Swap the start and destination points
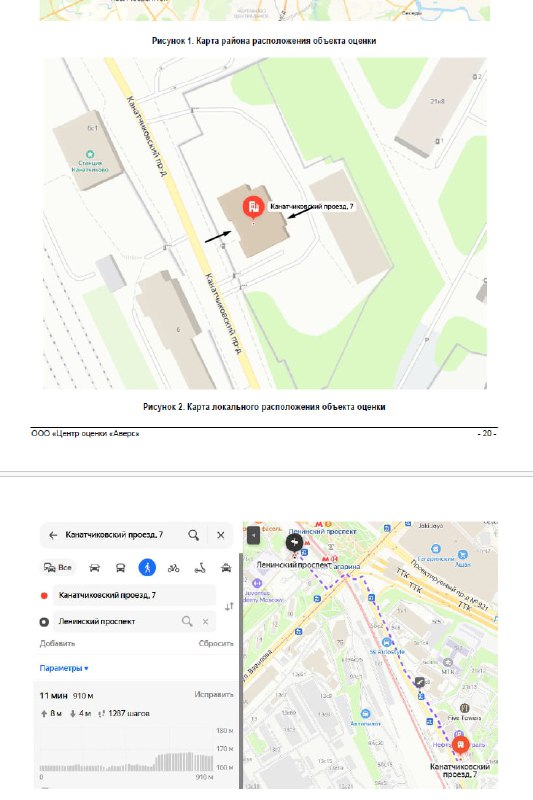Image resolution: width=533 pixels, height=800 pixels. (x=229, y=606)
